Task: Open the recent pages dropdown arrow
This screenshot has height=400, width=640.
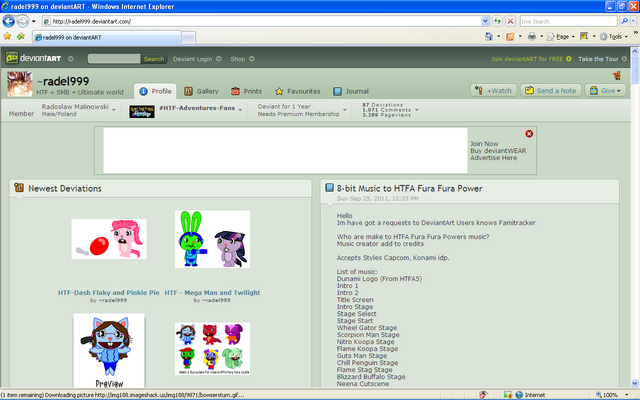Action: click(x=33, y=21)
